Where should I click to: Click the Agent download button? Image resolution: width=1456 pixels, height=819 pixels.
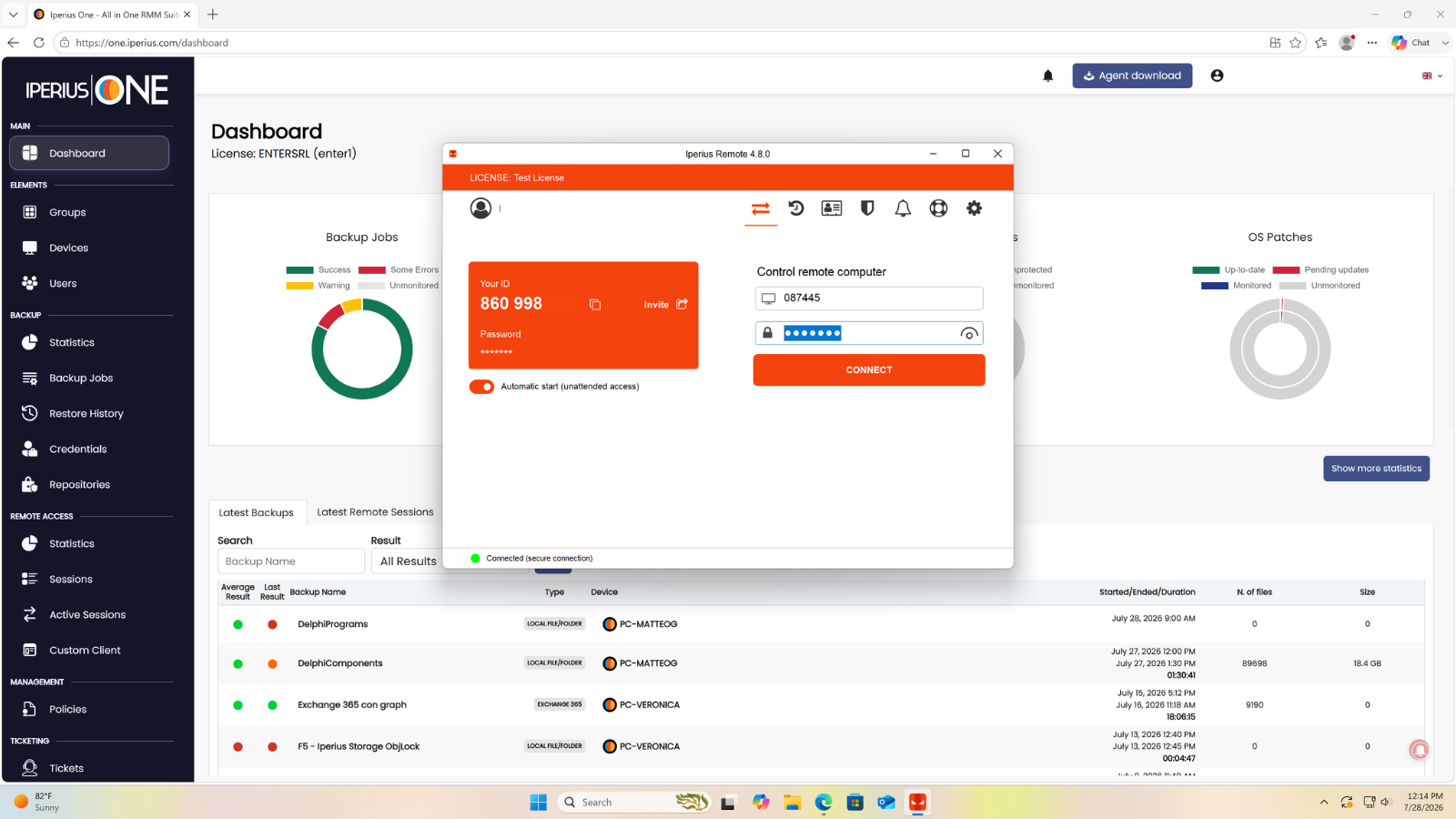coord(1132,76)
